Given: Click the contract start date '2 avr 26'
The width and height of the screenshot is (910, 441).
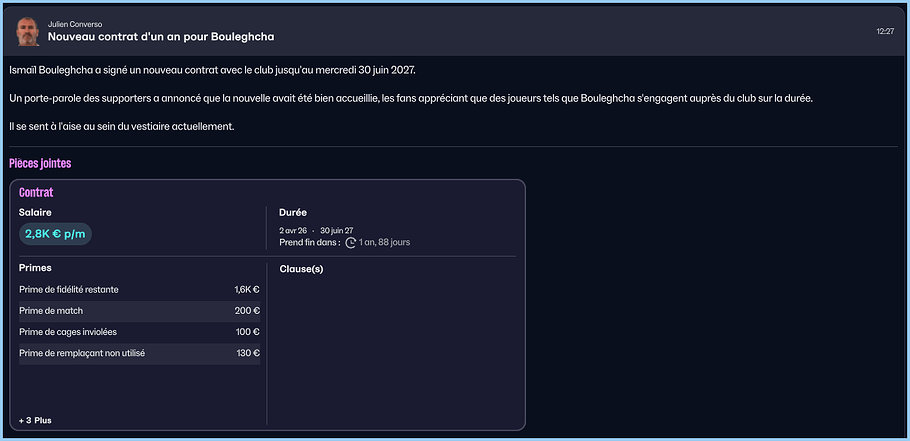Looking at the screenshot, I should [293, 230].
